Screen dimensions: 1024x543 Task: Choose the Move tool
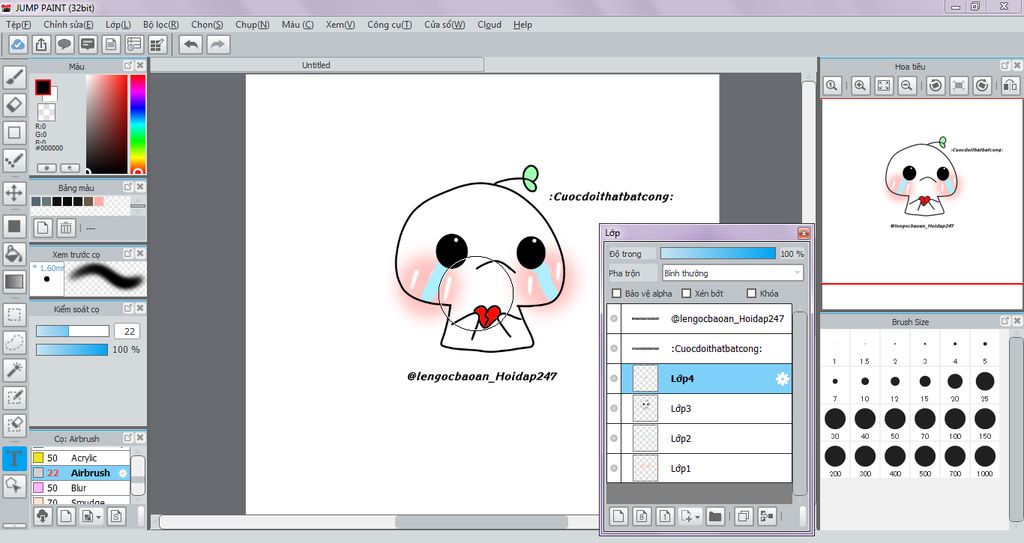15,192
